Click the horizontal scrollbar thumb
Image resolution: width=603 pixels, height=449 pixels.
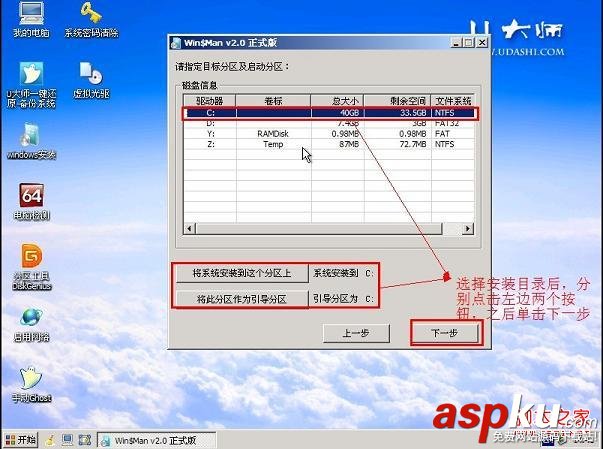coord(319,229)
